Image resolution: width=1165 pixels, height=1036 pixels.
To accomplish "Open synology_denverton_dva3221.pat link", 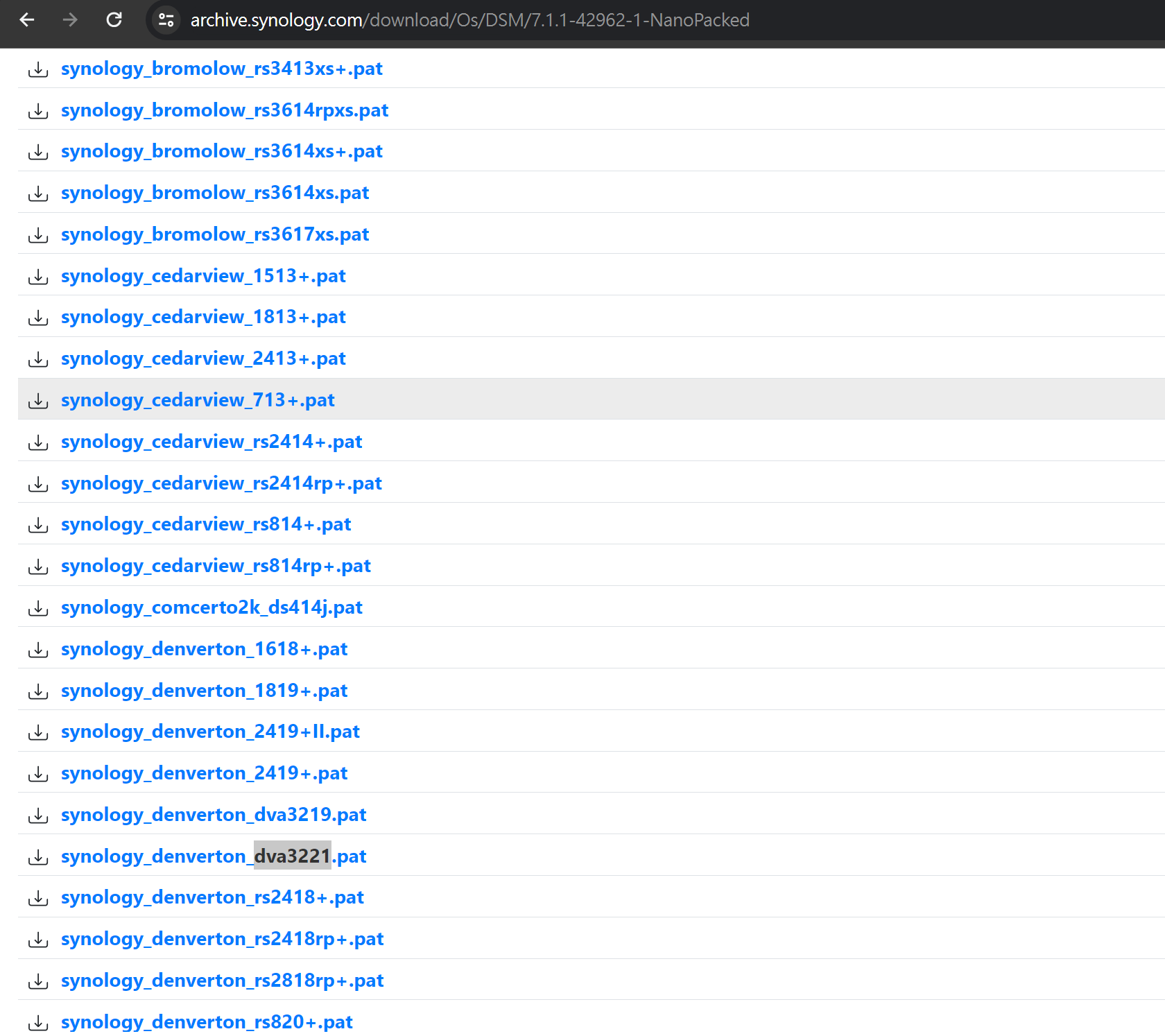I will (x=214, y=856).
